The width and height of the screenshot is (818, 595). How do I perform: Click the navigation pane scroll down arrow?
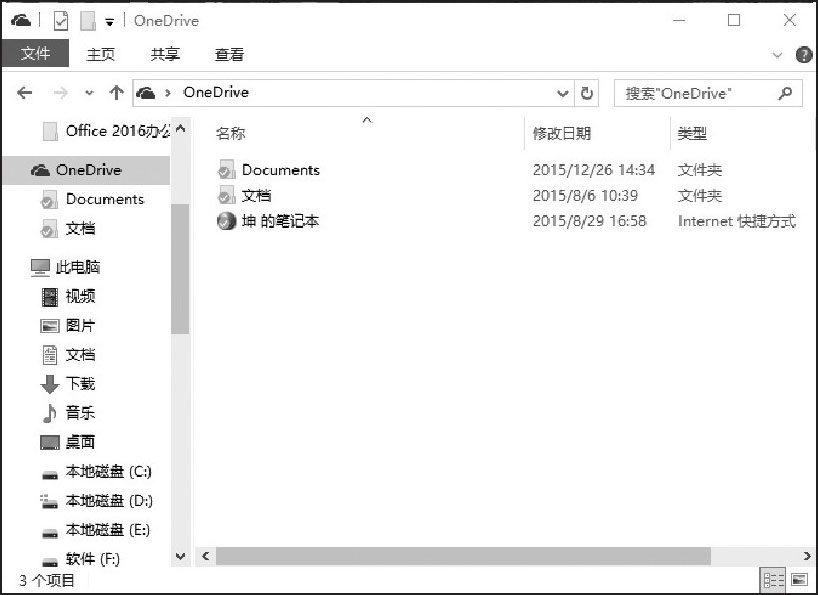pyautogui.click(x=181, y=556)
